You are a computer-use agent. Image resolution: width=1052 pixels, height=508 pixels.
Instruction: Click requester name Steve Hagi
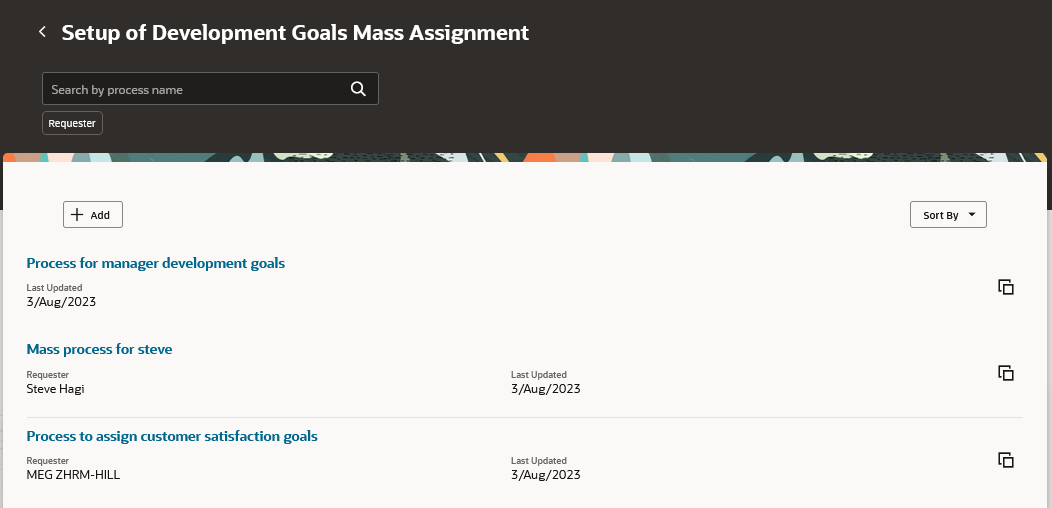[x=56, y=389]
